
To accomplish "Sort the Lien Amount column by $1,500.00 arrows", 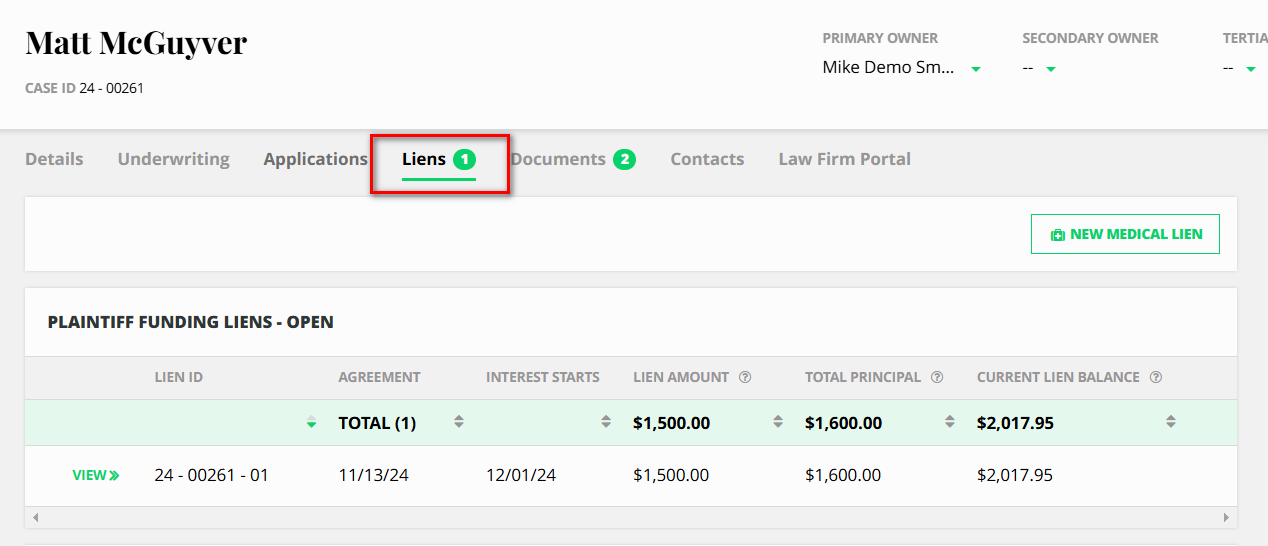I will [x=778, y=422].
